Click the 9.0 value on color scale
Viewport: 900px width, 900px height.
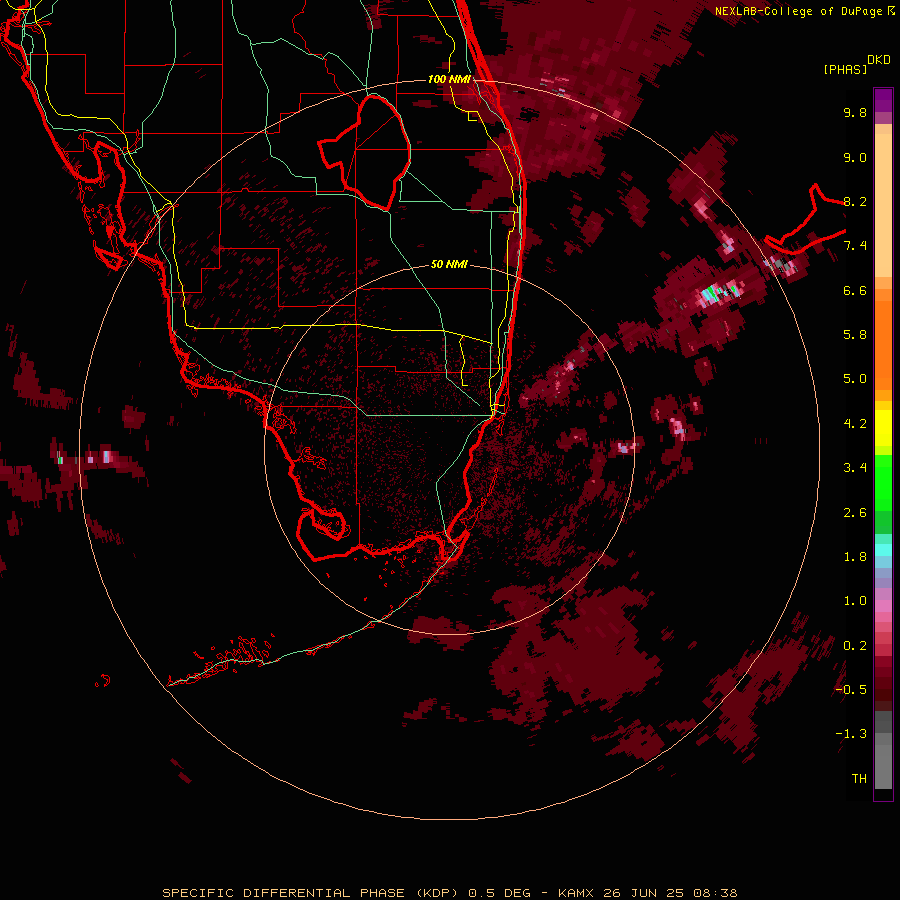pyautogui.click(x=855, y=157)
